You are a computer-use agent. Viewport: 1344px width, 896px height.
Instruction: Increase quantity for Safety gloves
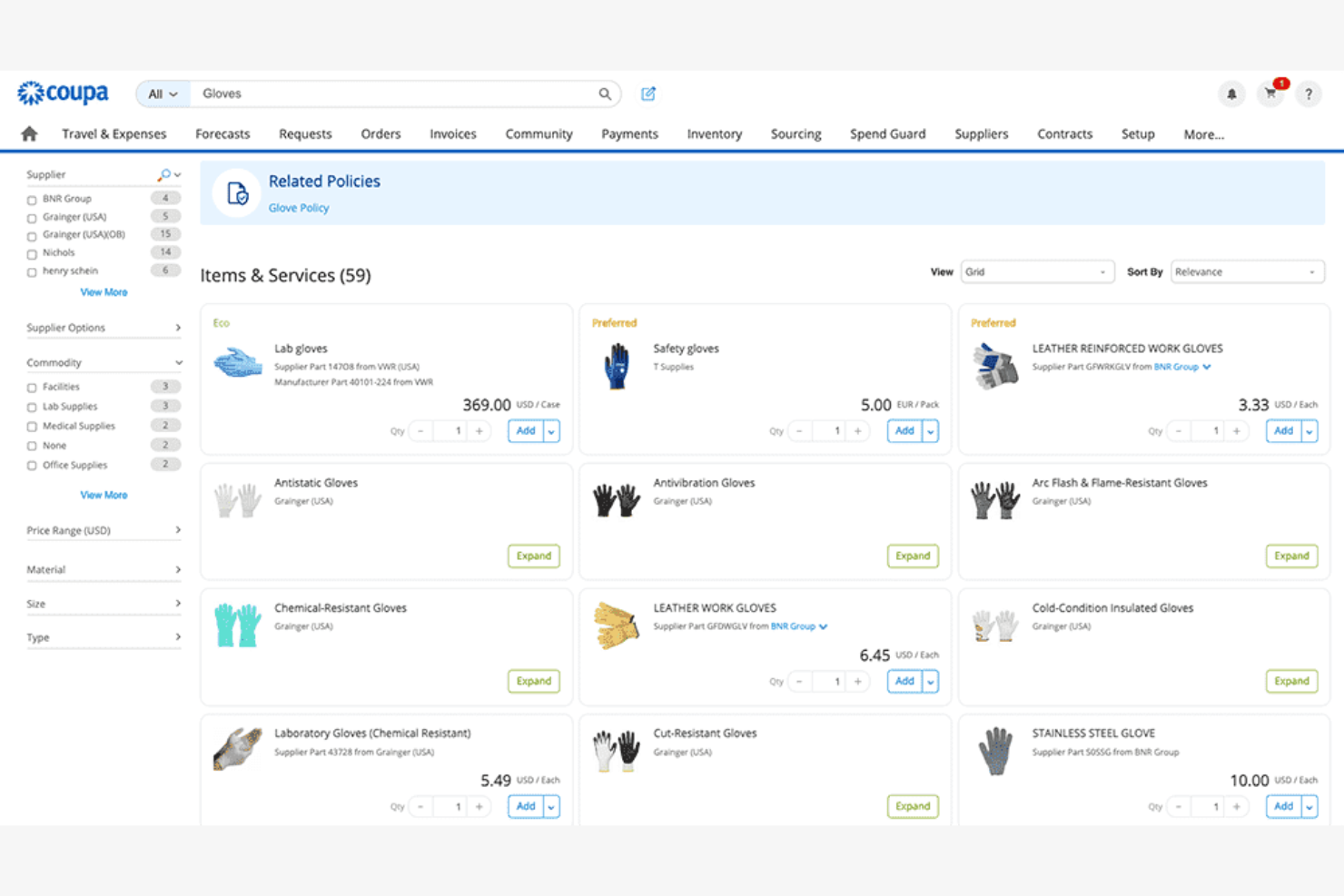click(x=858, y=431)
